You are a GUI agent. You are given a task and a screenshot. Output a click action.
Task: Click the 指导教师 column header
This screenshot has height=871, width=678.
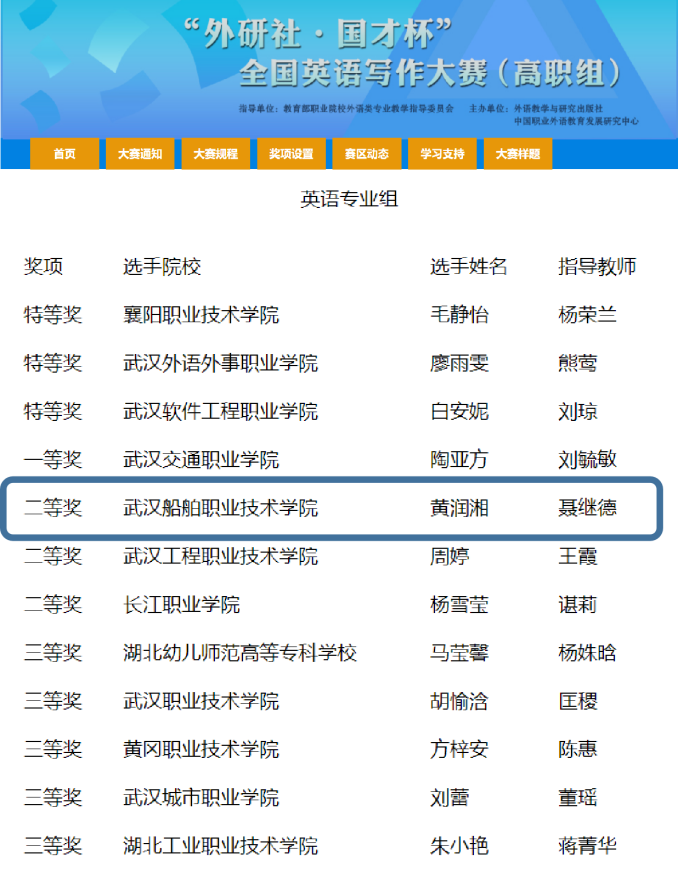point(597,267)
